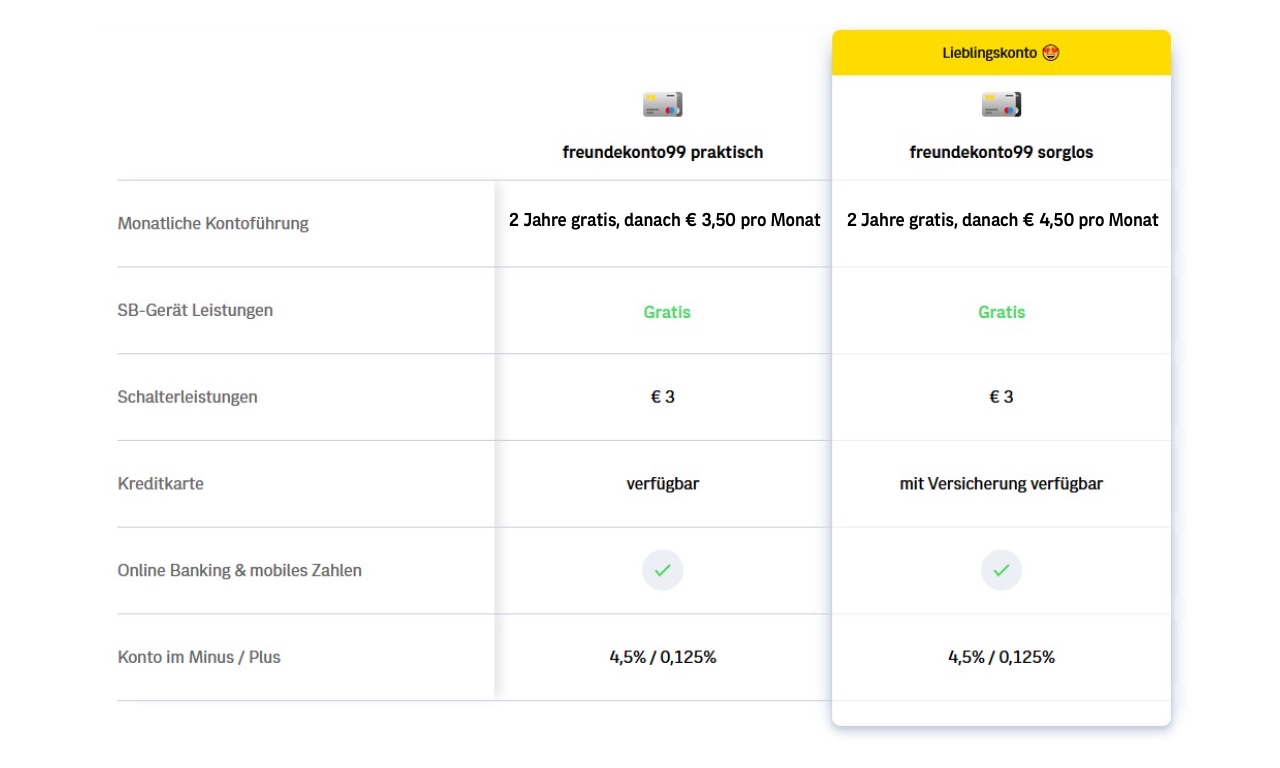Click mit Versicherung verfügbar text

1001,484
